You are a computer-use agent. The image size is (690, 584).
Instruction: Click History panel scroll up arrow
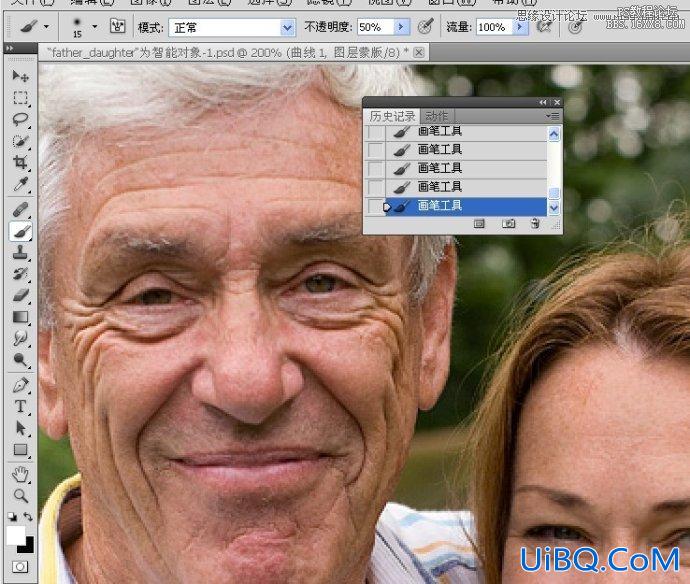click(554, 134)
